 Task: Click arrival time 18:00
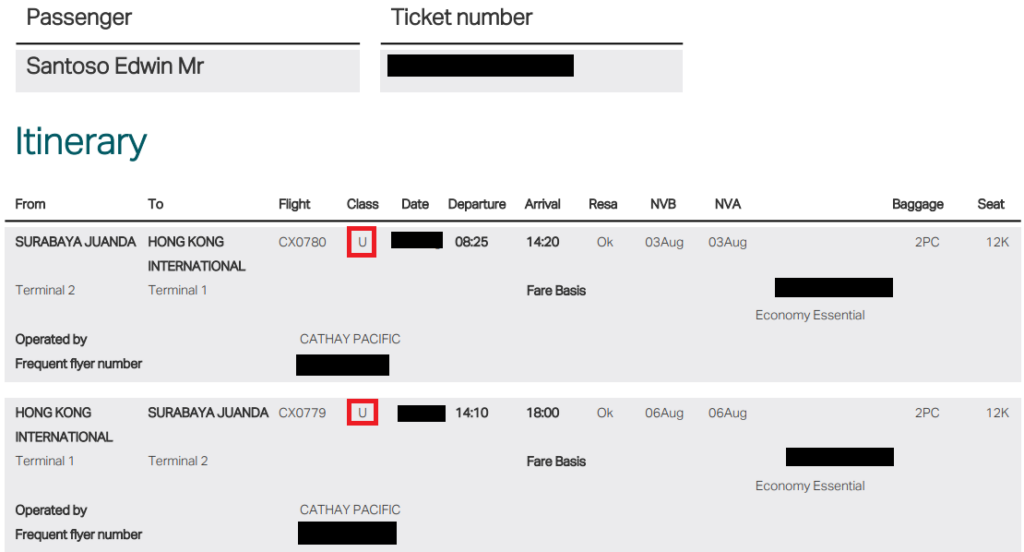point(543,413)
